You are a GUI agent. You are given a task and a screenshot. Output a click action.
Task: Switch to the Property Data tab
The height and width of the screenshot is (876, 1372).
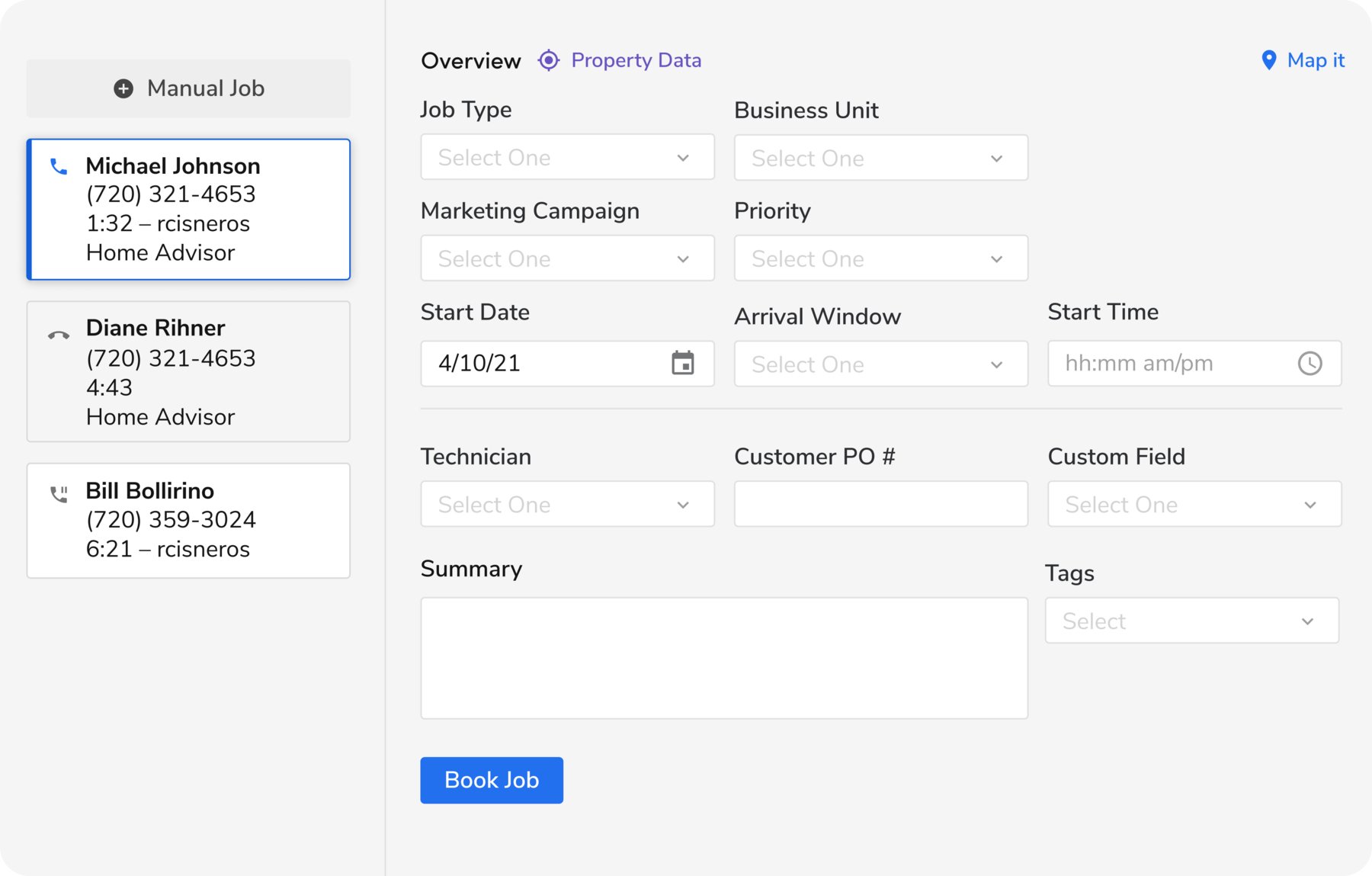click(636, 60)
